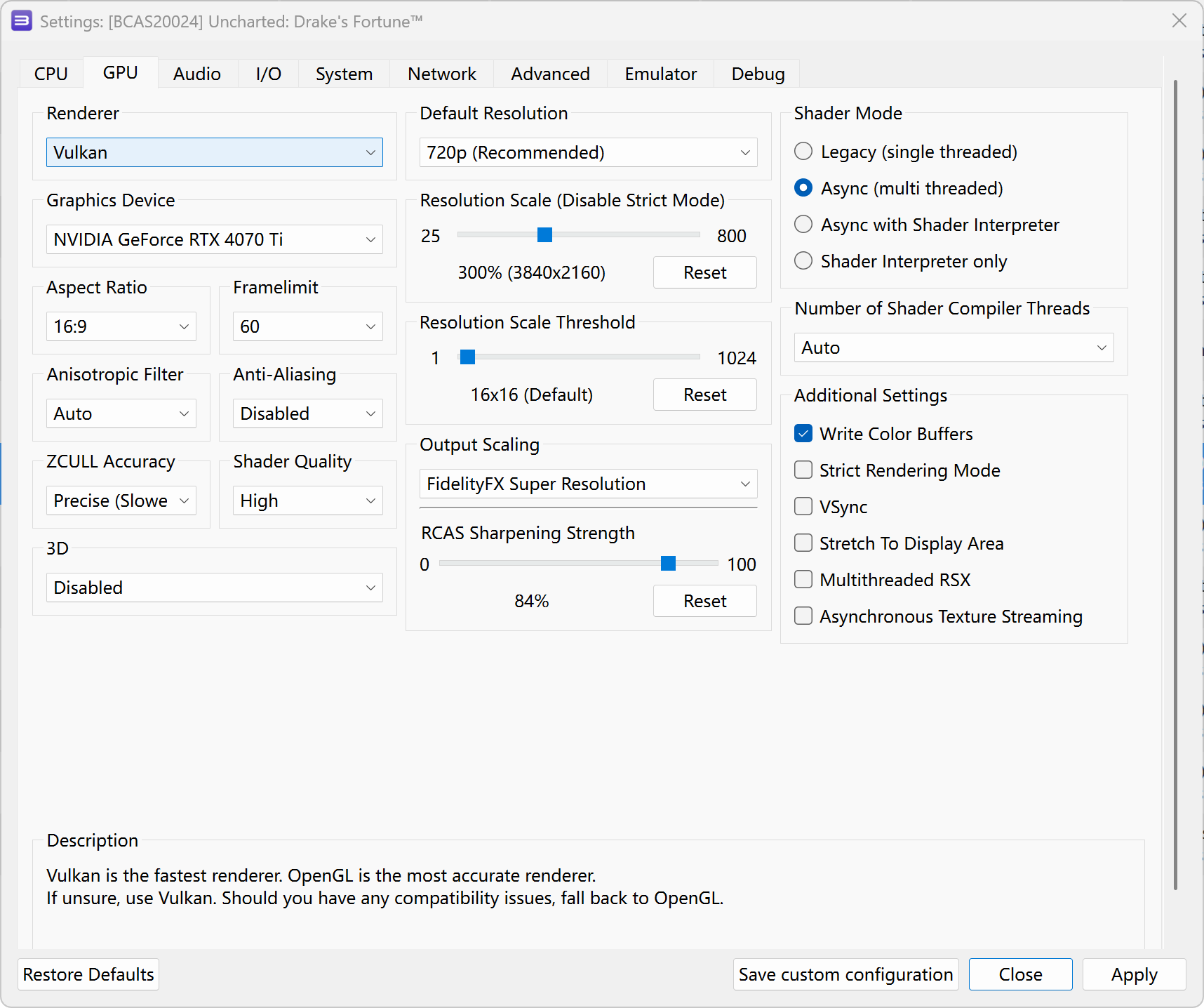The image size is (1204, 1008).
Task: Open the Shader Compiler Threads dropdown
Action: (x=954, y=347)
